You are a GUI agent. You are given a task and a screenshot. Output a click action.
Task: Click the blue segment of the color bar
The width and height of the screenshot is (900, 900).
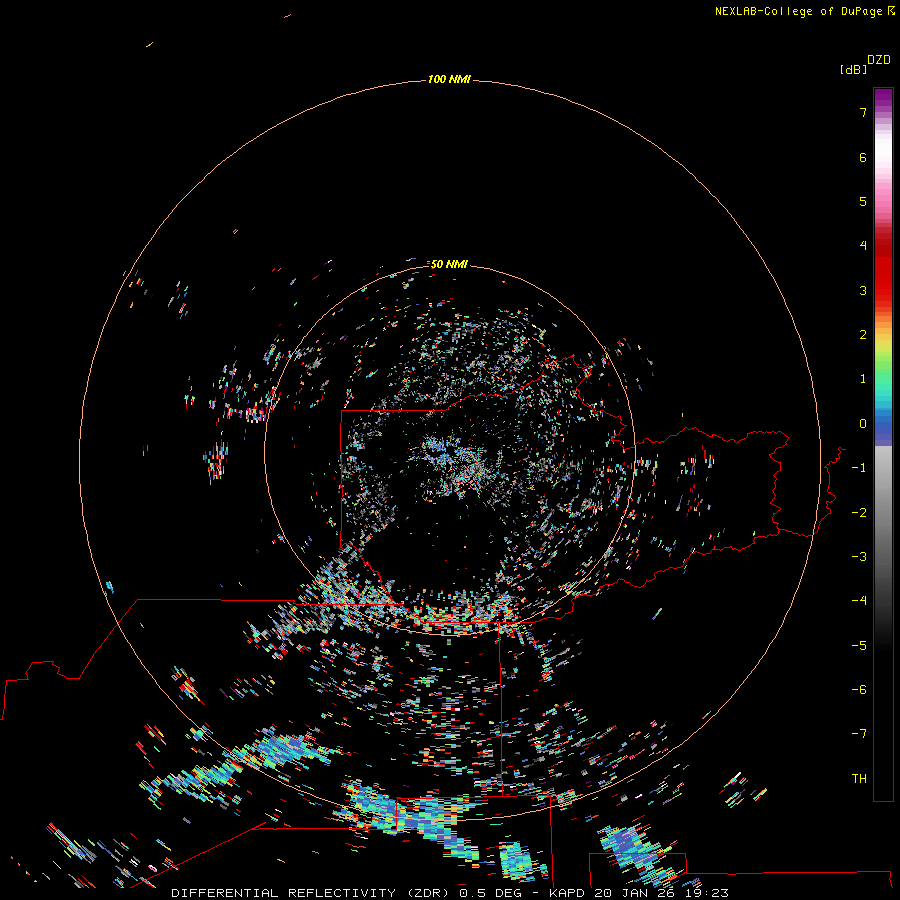883,425
